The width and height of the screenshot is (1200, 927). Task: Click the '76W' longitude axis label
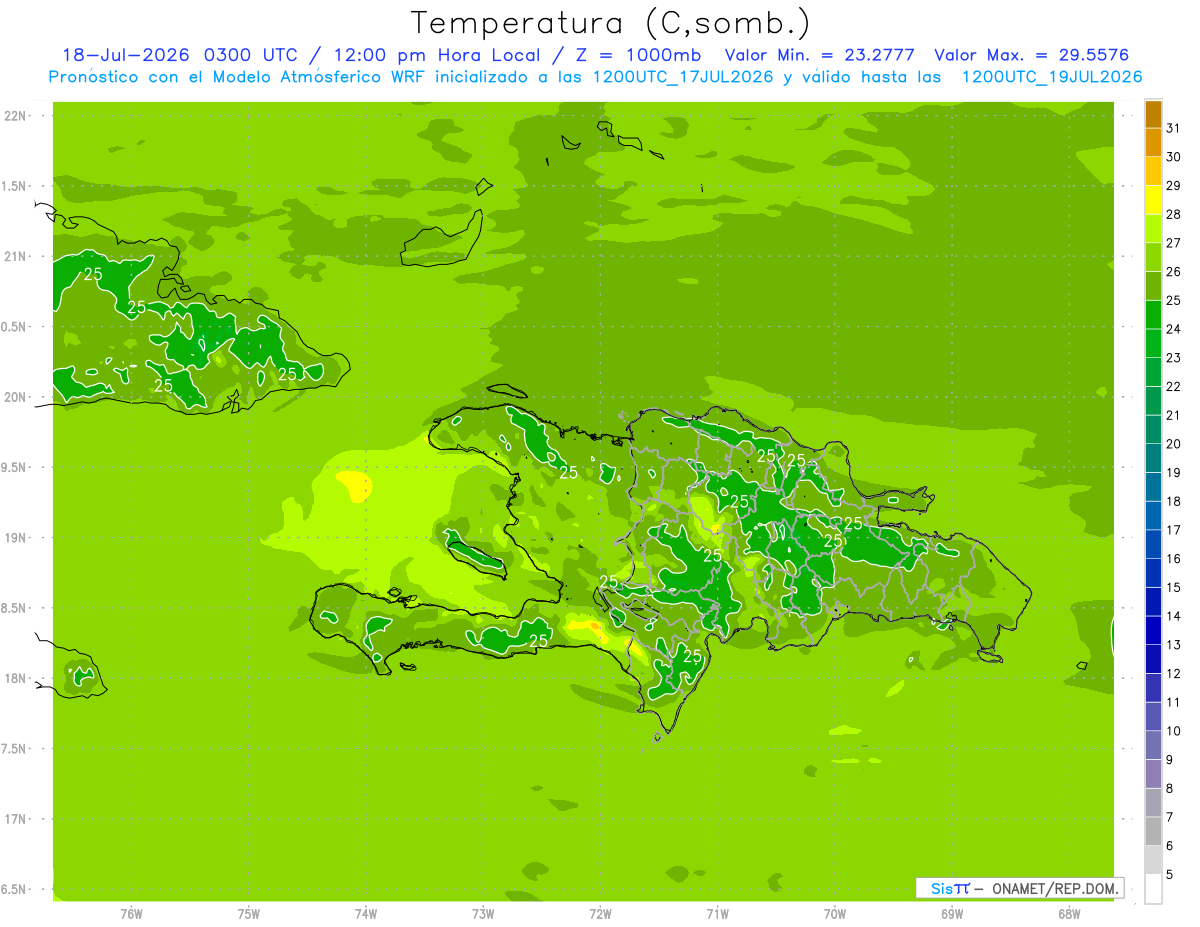pos(131,914)
